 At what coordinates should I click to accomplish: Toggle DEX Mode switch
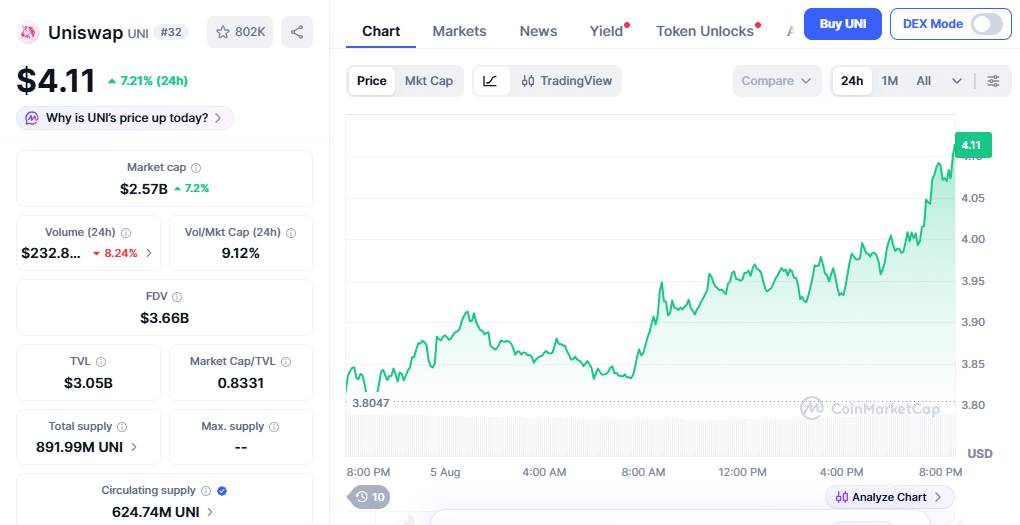(987, 24)
